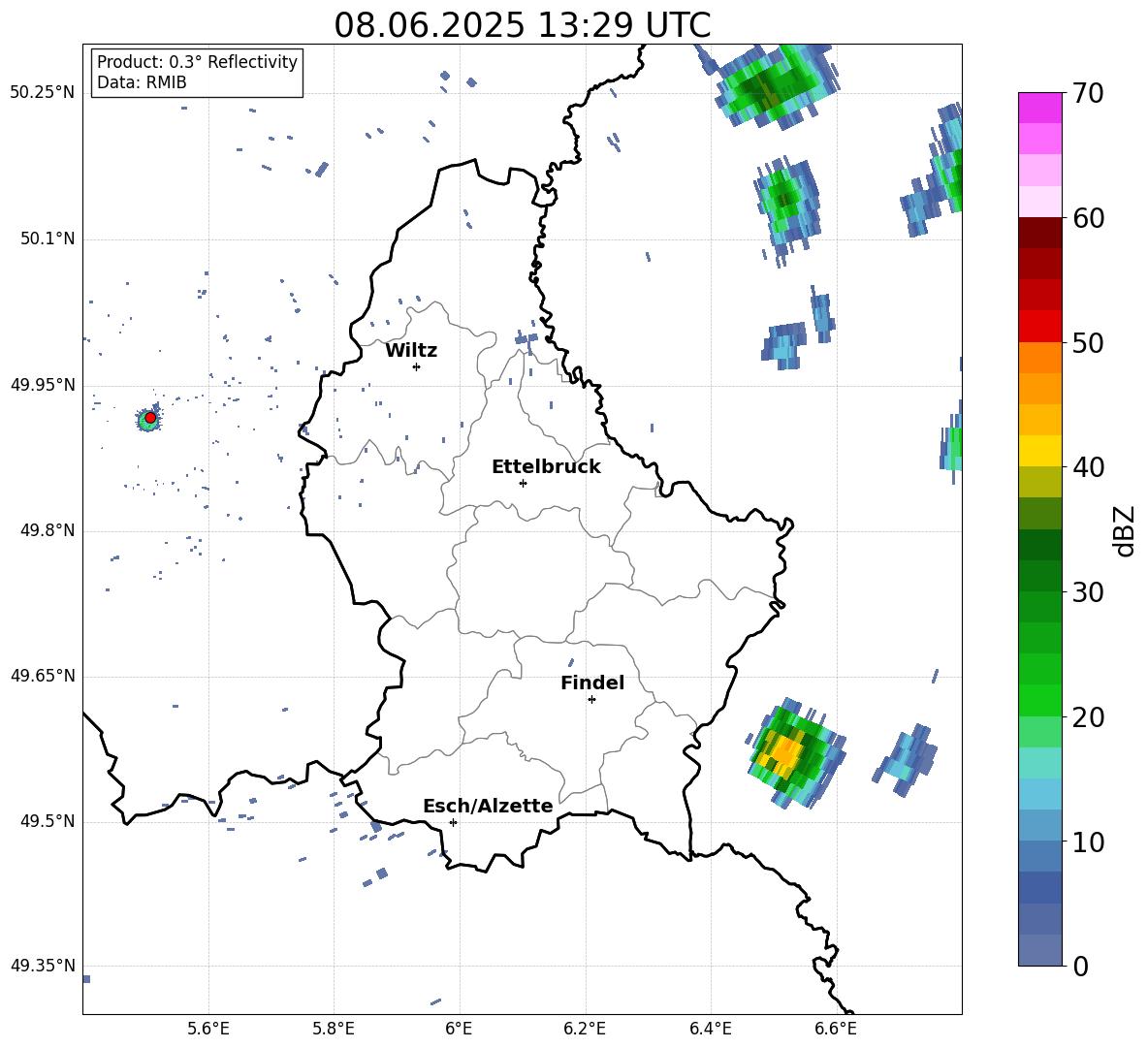
Task: Pick the dark green swatch above 30
Action: pyautogui.click(x=1040, y=545)
